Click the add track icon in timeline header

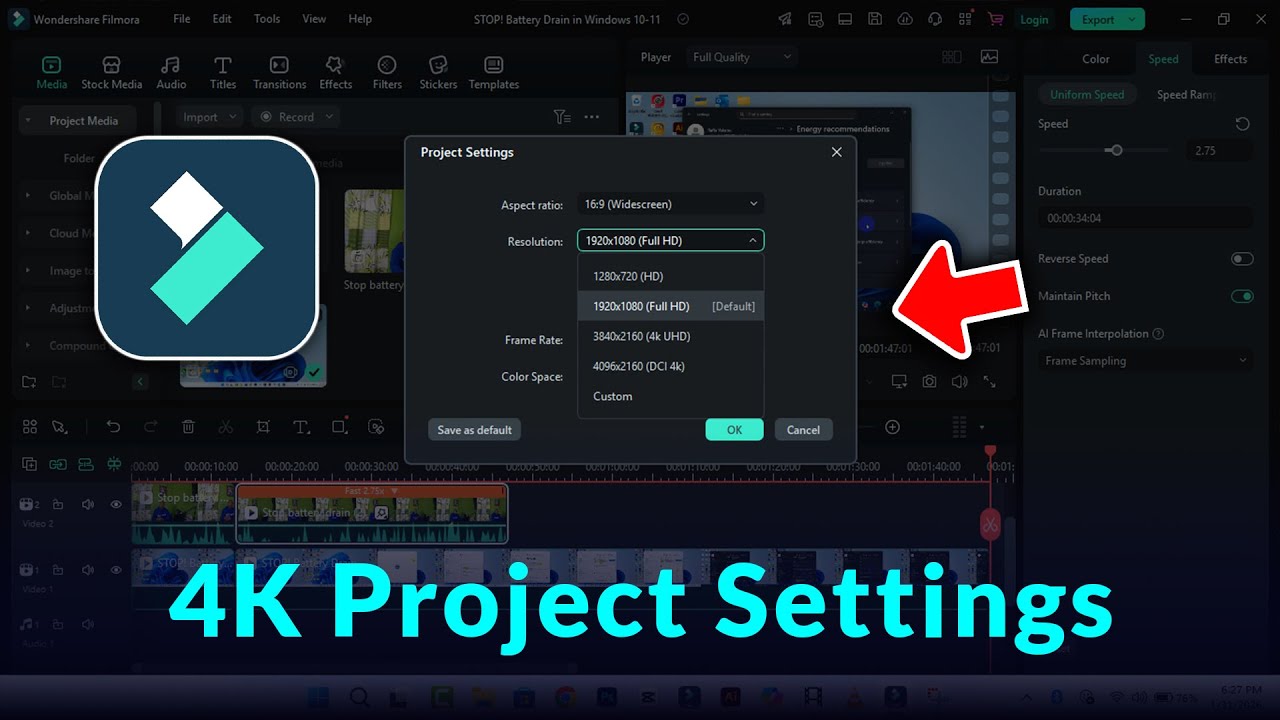(29, 464)
